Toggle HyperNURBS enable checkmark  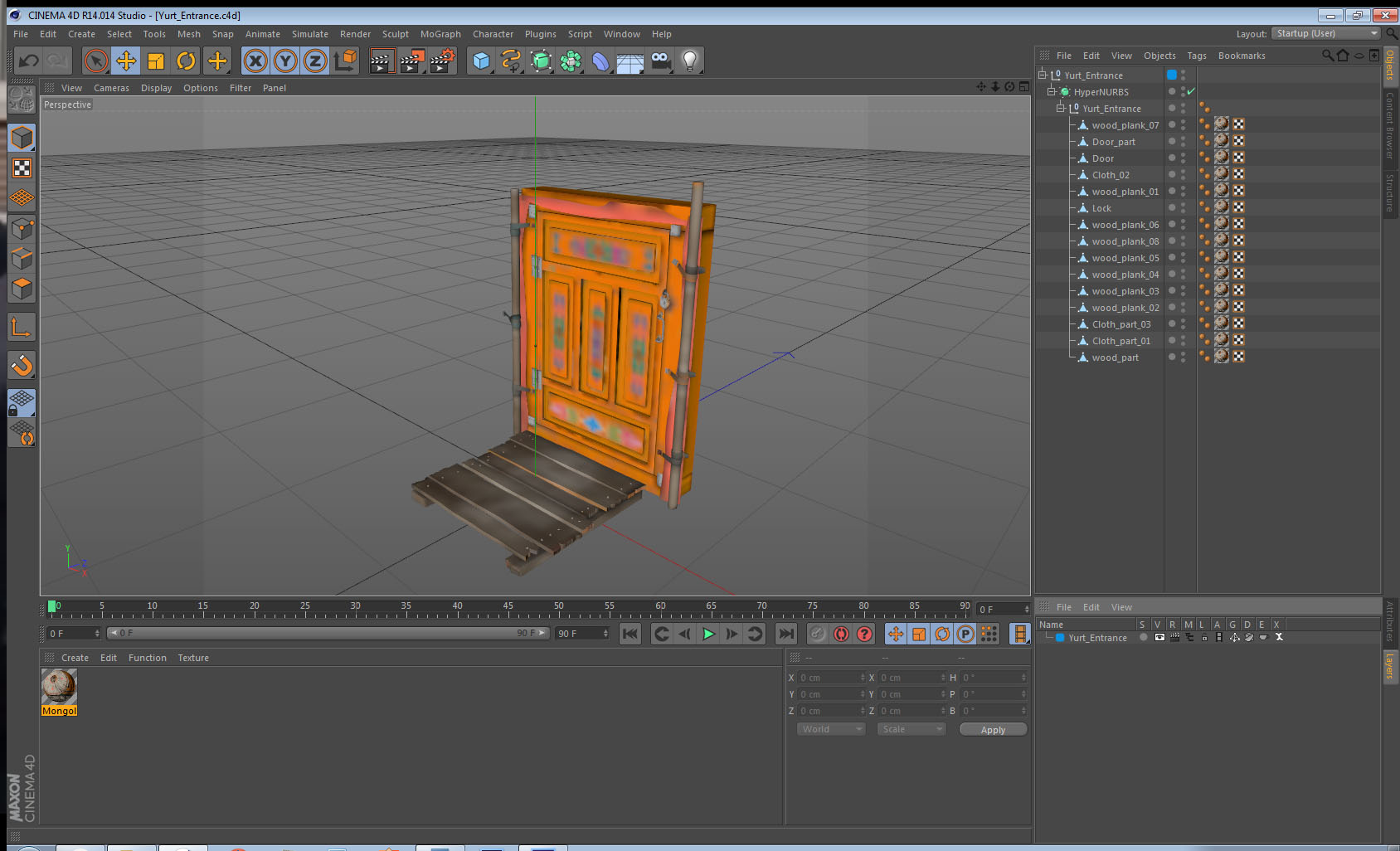point(1191,91)
